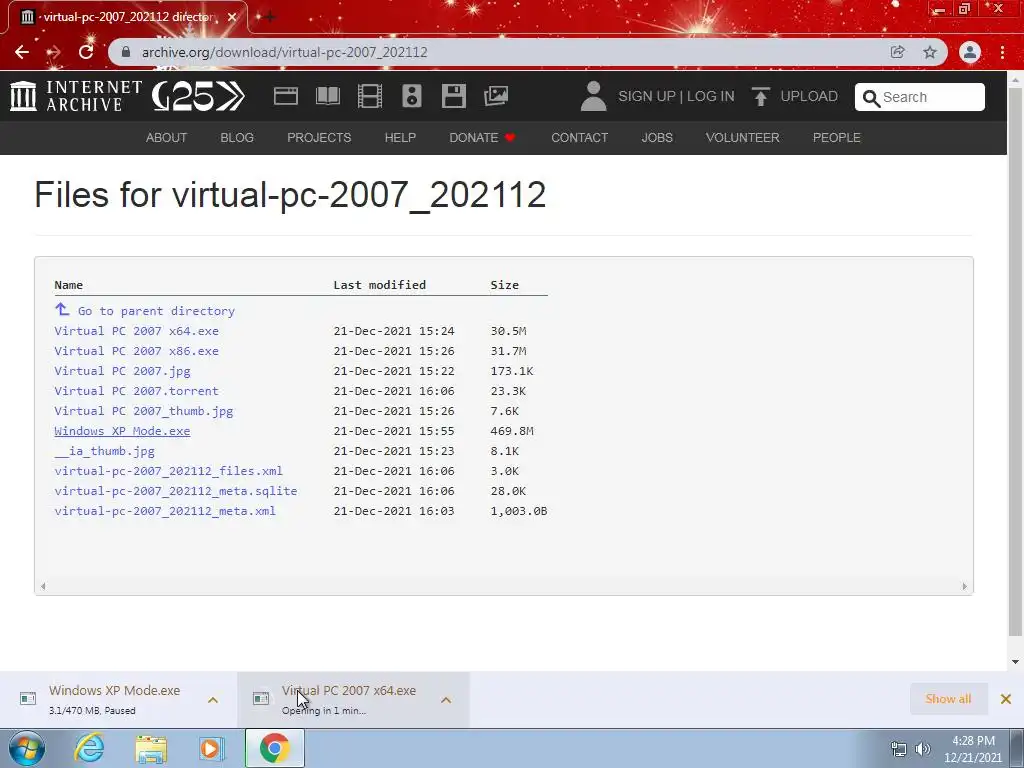This screenshot has height=768, width=1024.
Task: Open the HELP menu item
Action: pyautogui.click(x=400, y=138)
